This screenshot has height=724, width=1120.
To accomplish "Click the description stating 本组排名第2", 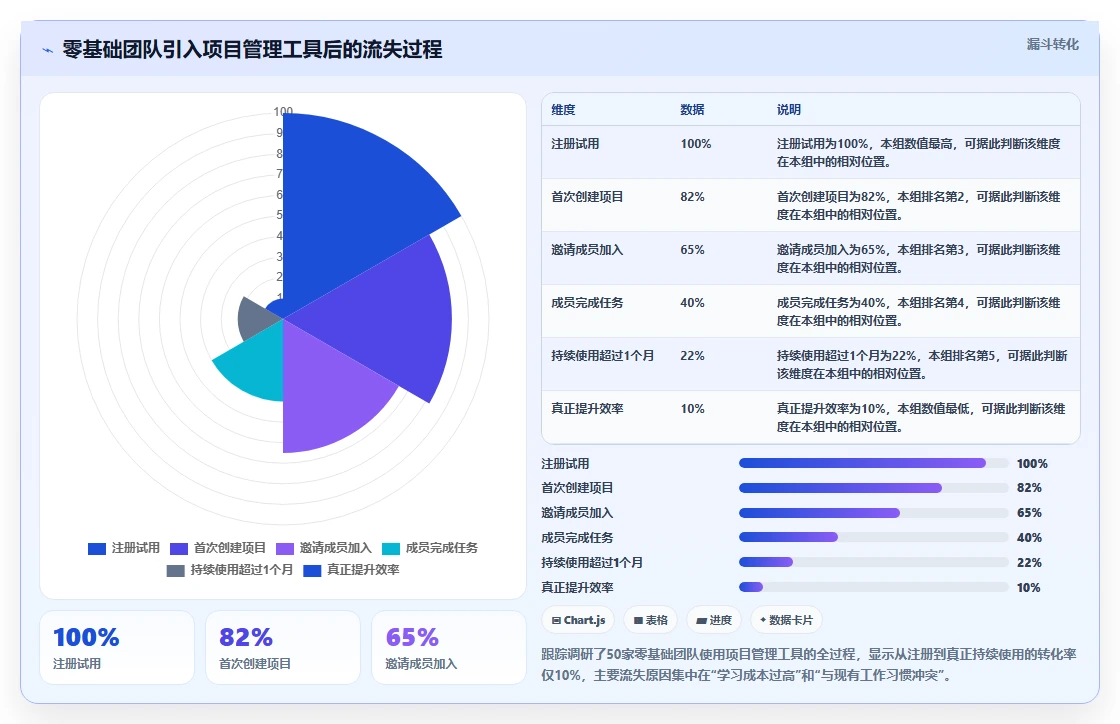I will [919, 206].
